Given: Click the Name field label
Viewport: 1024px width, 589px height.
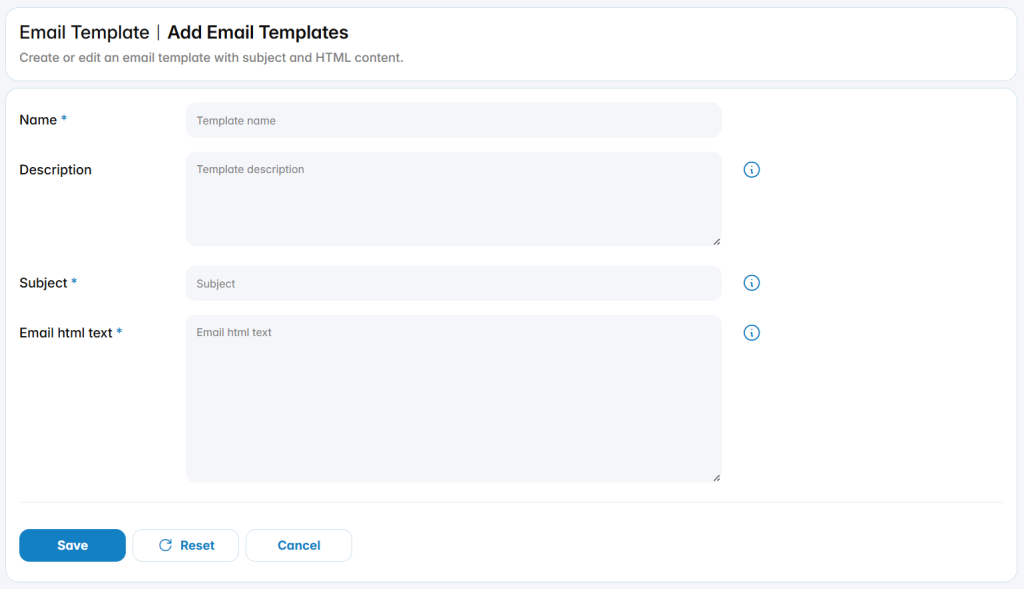Looking at the screenshot, I should (38, 120).
